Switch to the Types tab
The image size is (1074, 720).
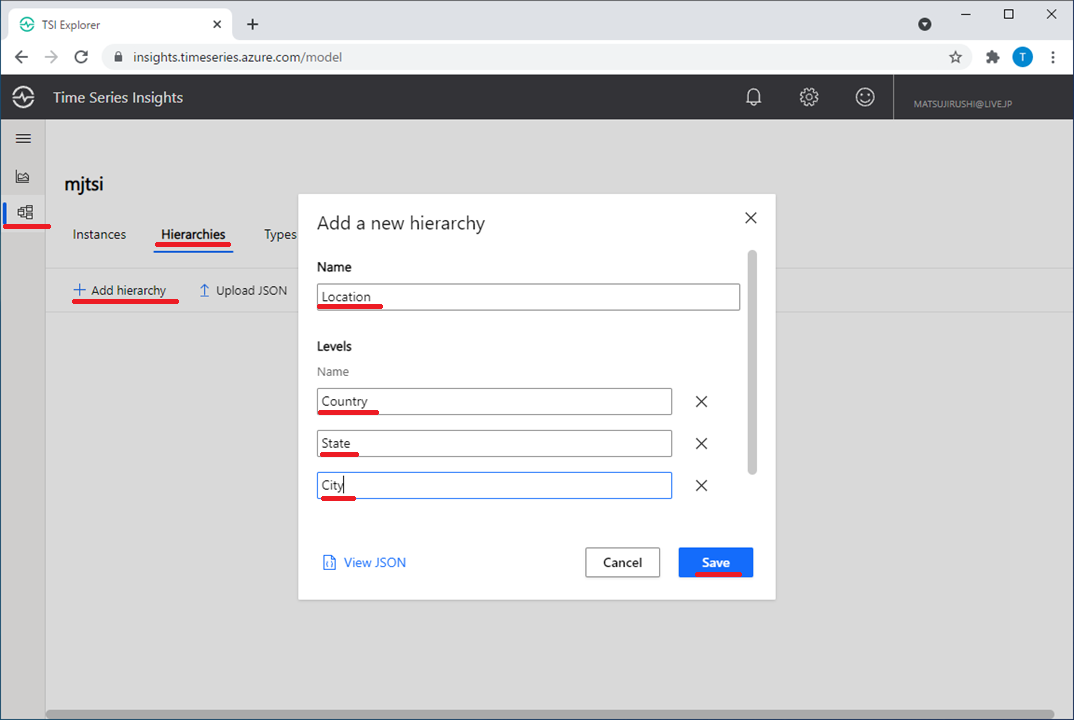coord(280,234)
